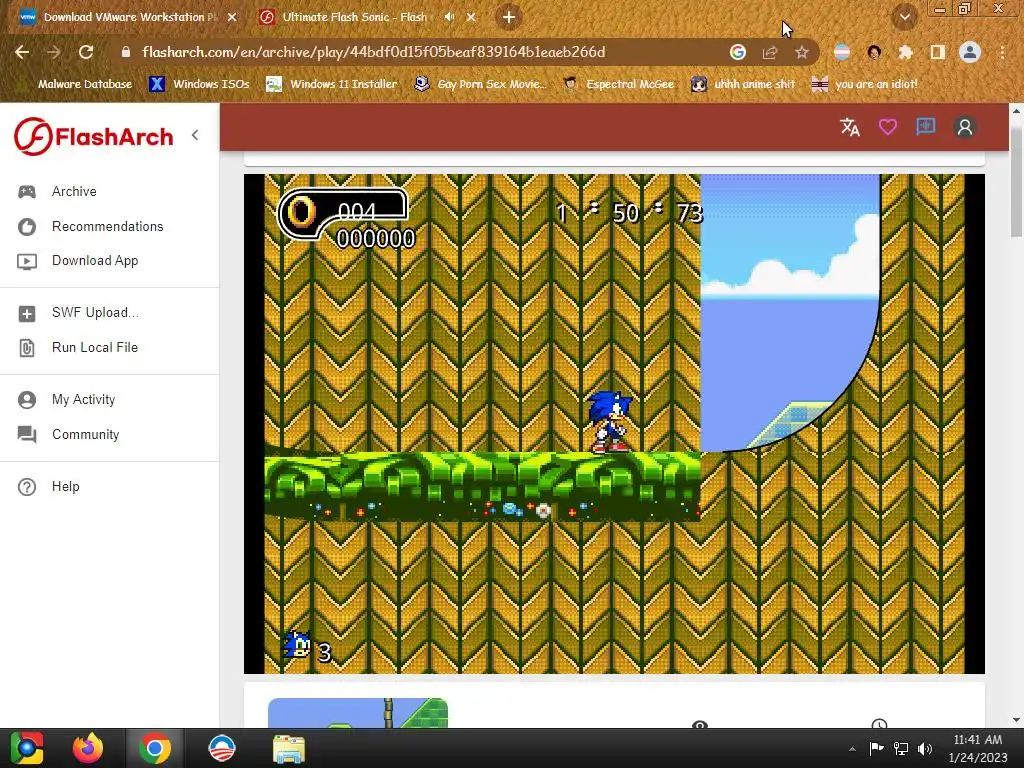The width and height of the screenshot is (1024, 768).
Task: Select Recommendations in the sidebar
Action: [108, 227]
